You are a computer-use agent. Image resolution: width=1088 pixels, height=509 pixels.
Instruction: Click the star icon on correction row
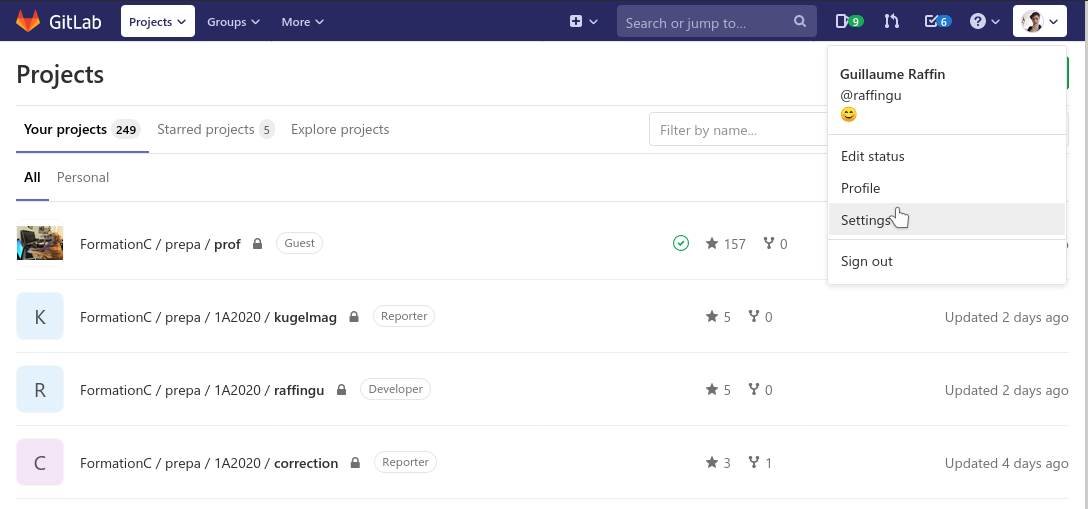click(x=712, y=462)
